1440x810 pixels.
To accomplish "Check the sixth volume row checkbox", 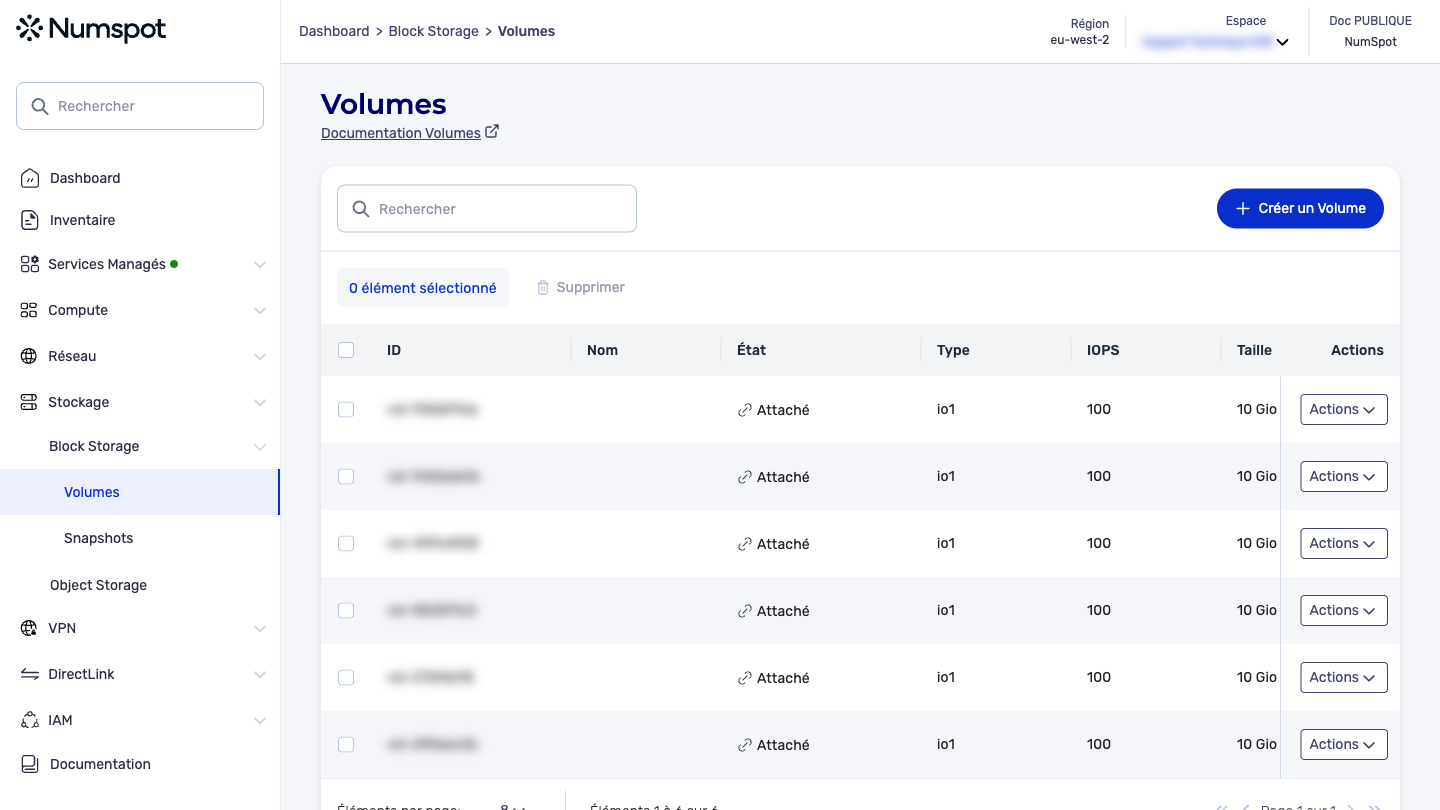I will click(346, 745).
